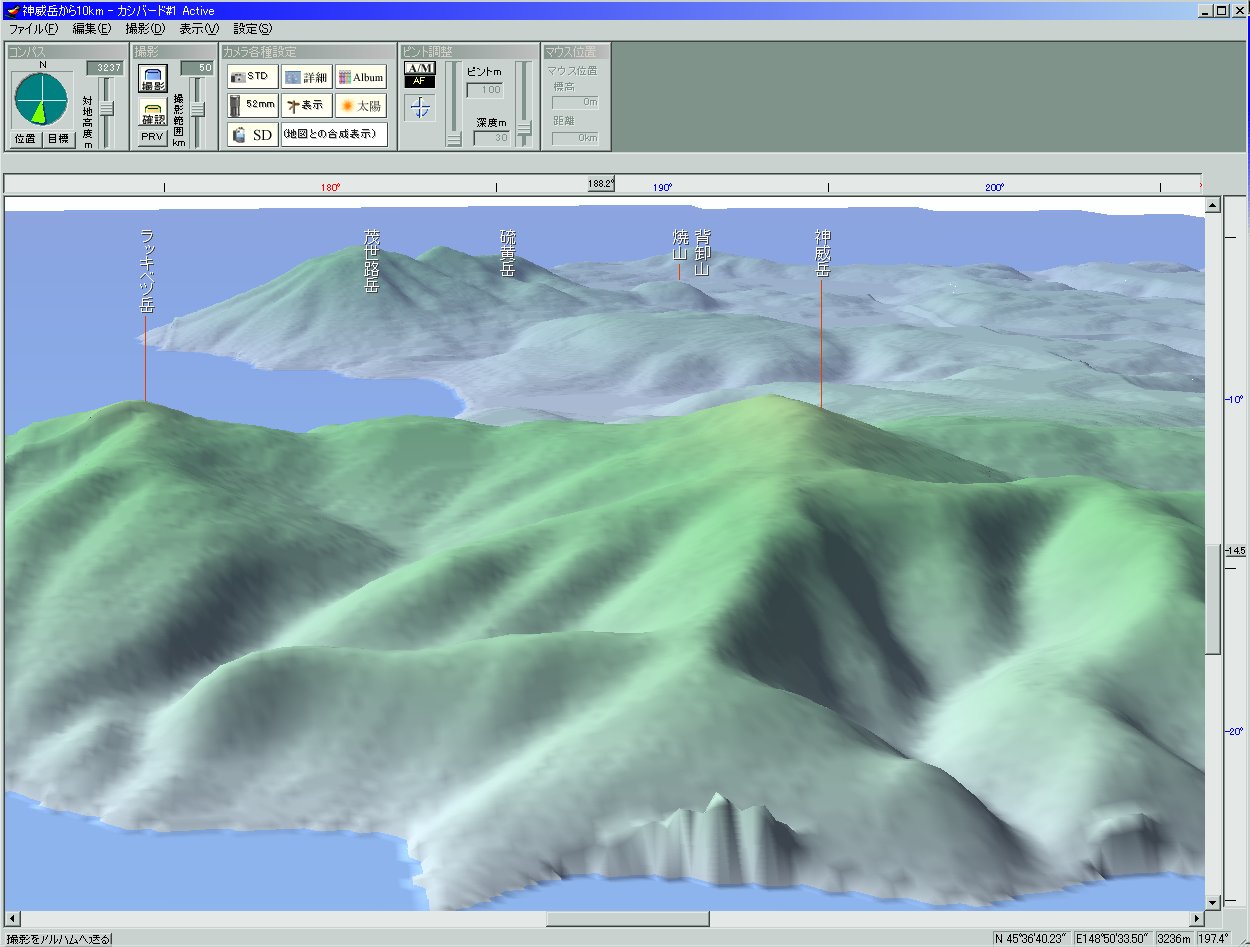Open the ファイル(F) menu
The width and height of the screenshot is (1250, 947).
33,29
